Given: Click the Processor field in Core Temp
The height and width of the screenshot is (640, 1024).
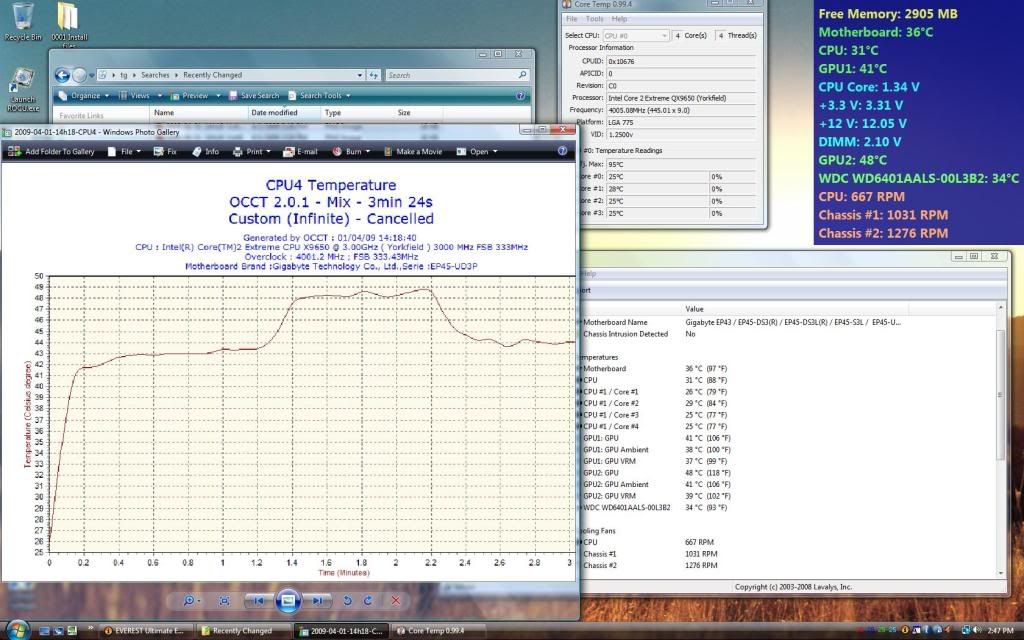Looking at the screenshot, I should coord(681,98).
